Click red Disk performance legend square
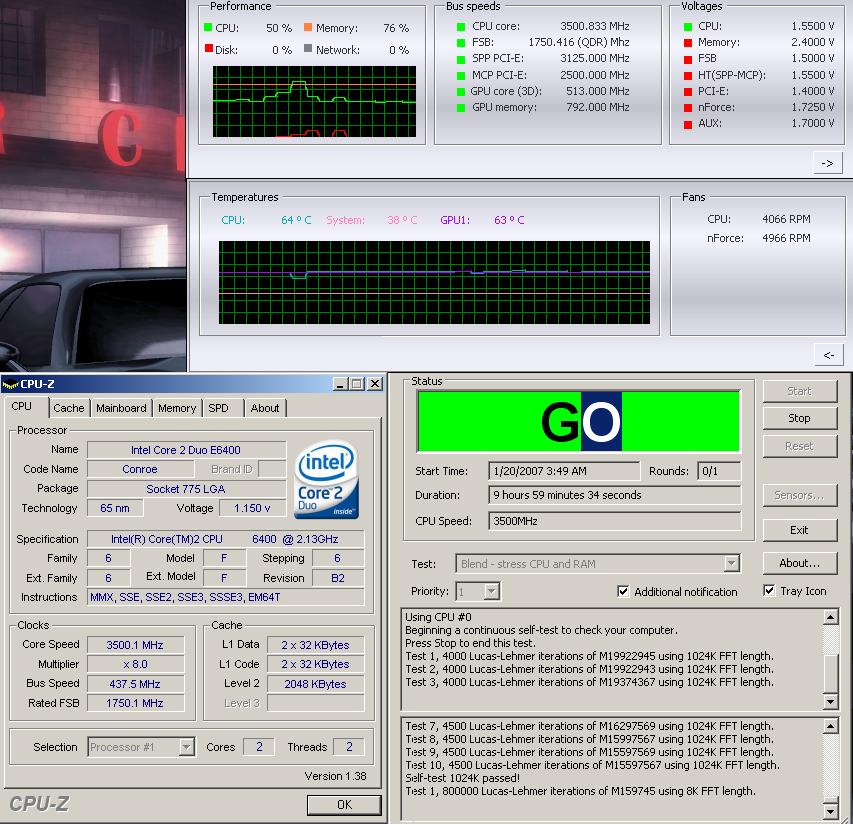Screen dimensions: 853x825 [x=208, y=48]
